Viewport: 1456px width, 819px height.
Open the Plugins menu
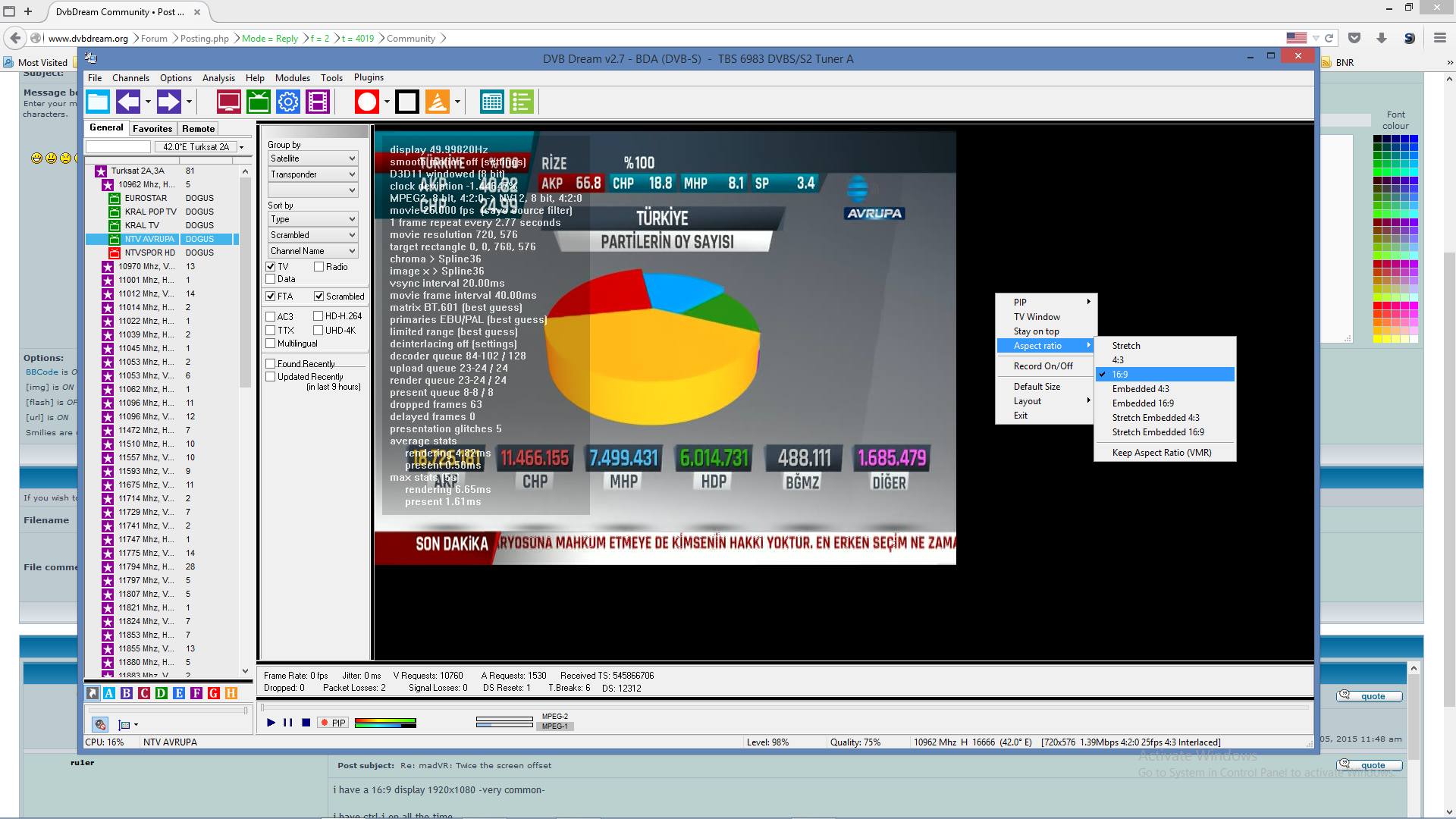coord(369,77)
